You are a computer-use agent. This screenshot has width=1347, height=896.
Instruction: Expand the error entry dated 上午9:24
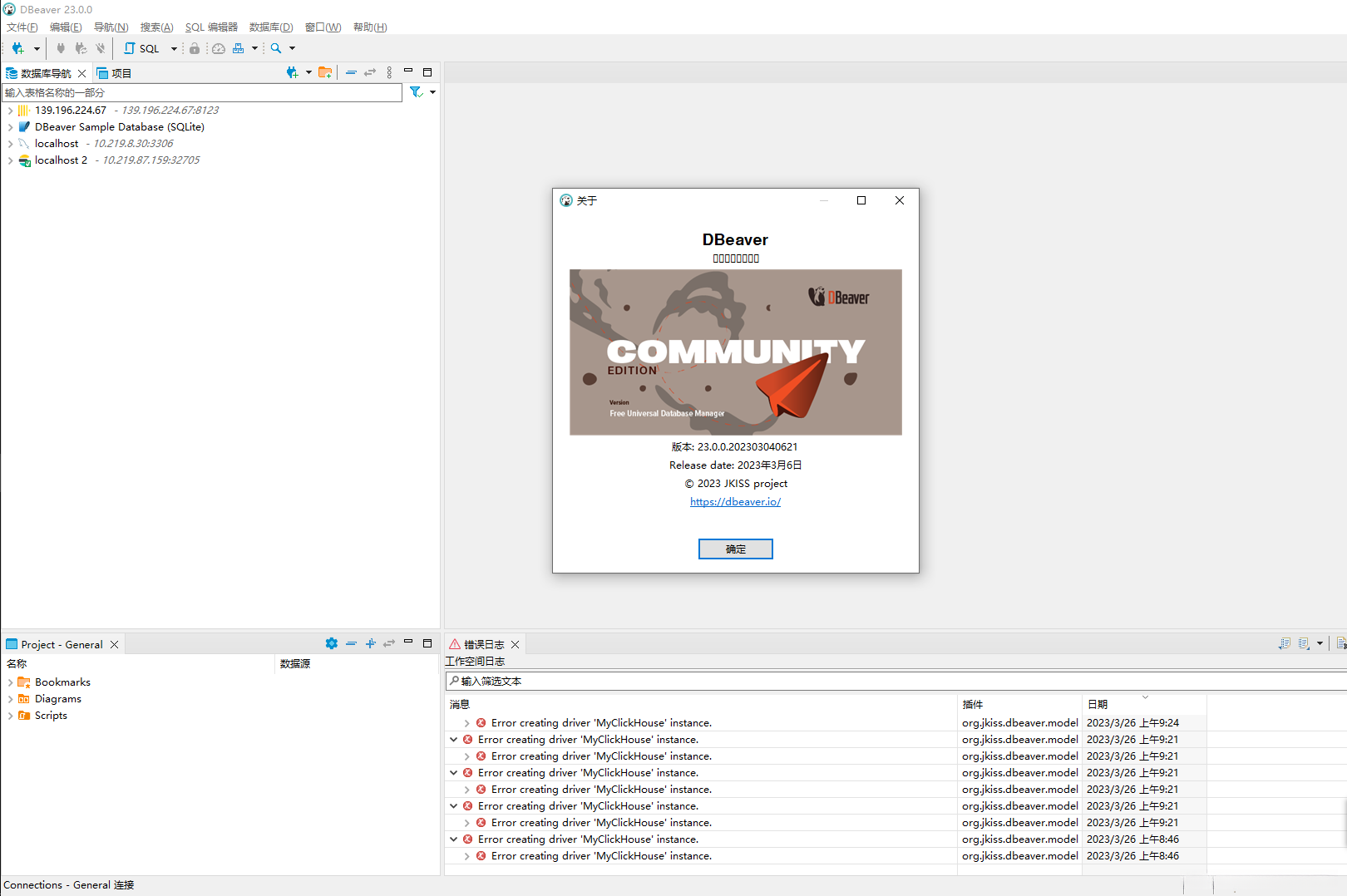pos(467,723)
